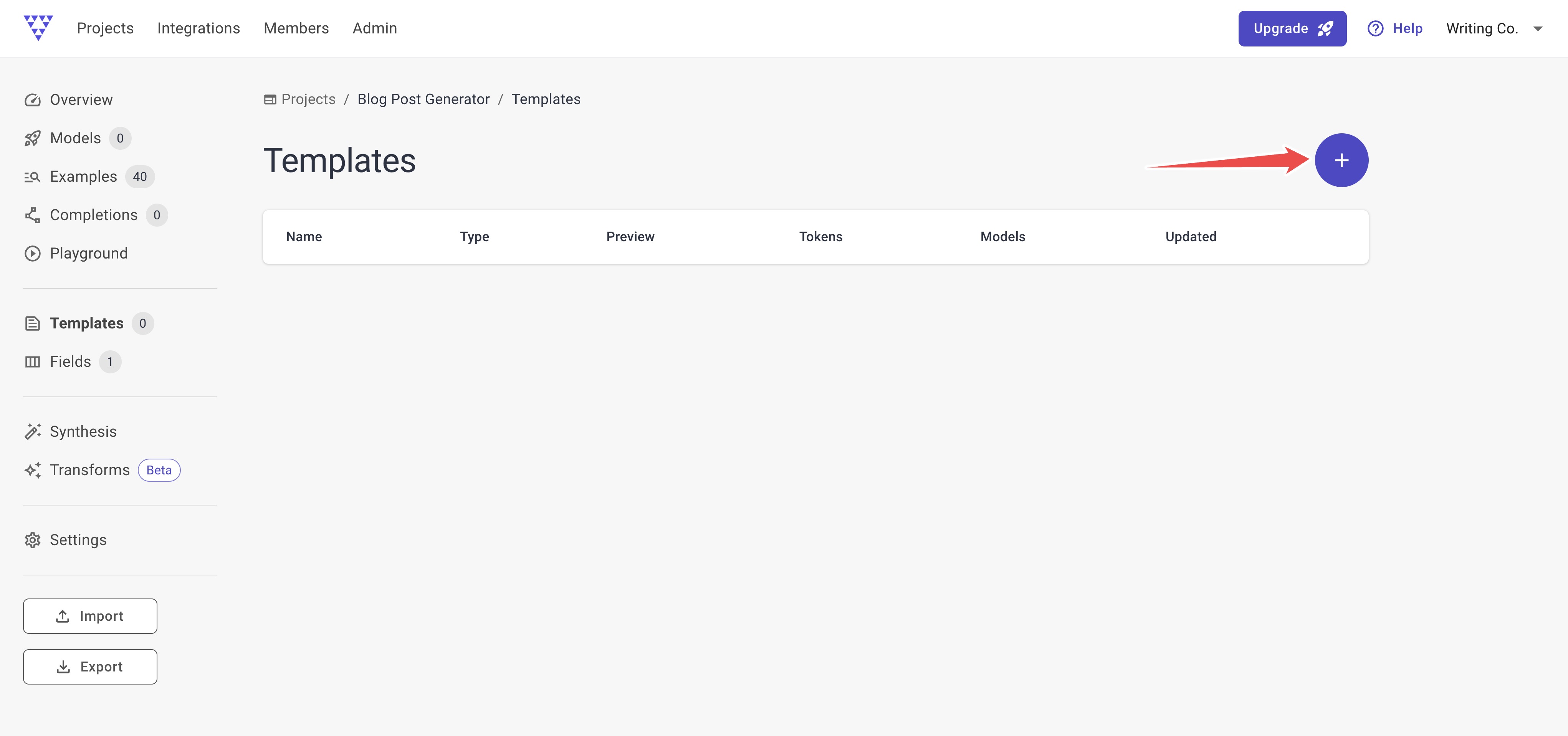Click the Playground play icon
This screenshot has width=1568, height=736.
click(32, 253)
